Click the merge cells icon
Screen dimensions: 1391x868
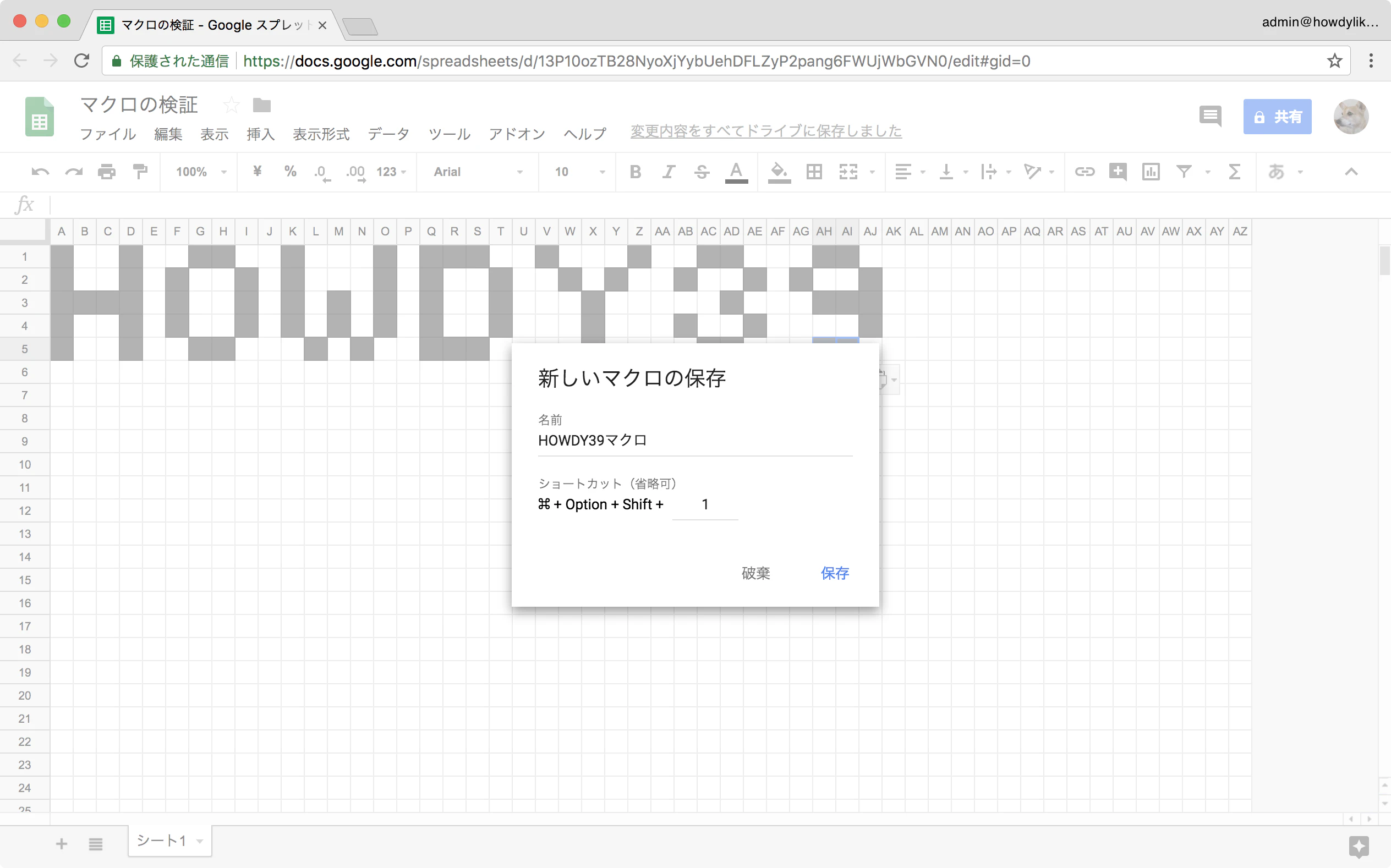(x=848, y=172)
